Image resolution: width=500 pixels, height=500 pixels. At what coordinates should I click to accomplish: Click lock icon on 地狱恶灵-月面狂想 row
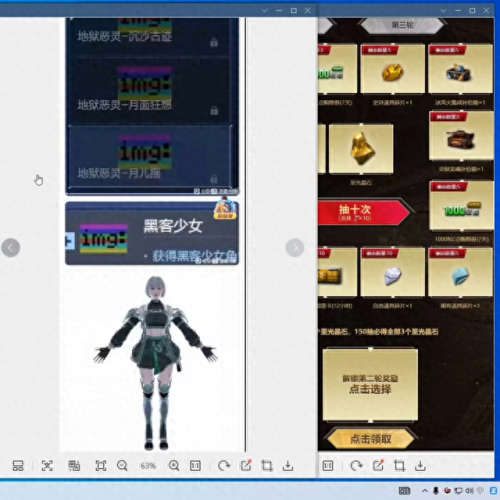click(x=214, y=110)
